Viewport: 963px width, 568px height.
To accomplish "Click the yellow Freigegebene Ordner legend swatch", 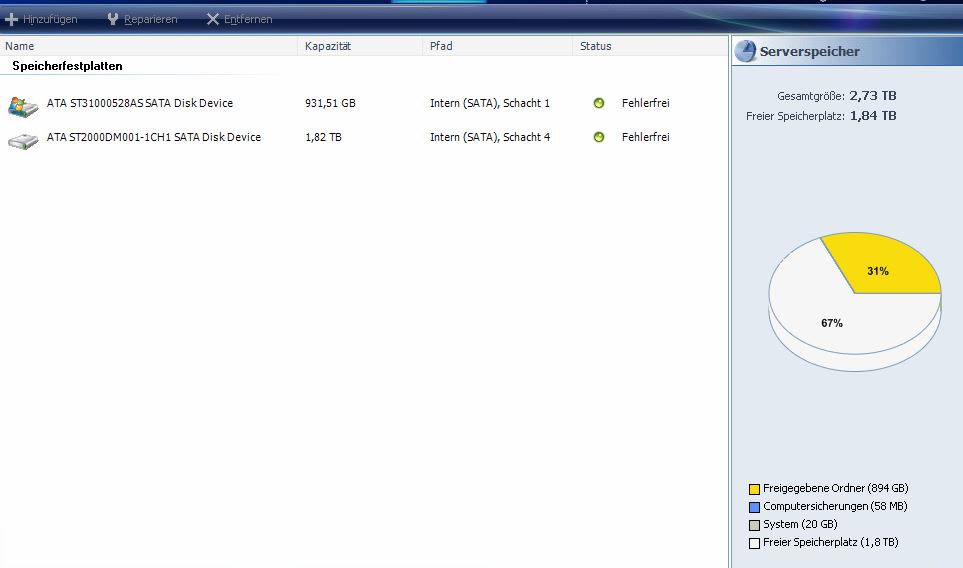I will click(x=755, y=489).
